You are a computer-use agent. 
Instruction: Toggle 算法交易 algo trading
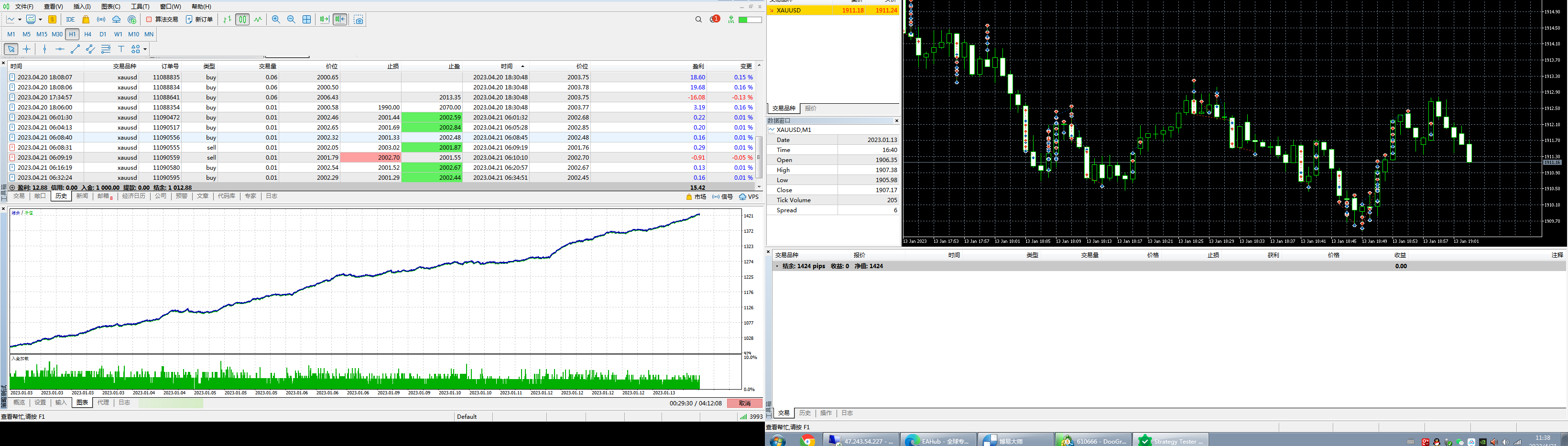pos(162,20)
